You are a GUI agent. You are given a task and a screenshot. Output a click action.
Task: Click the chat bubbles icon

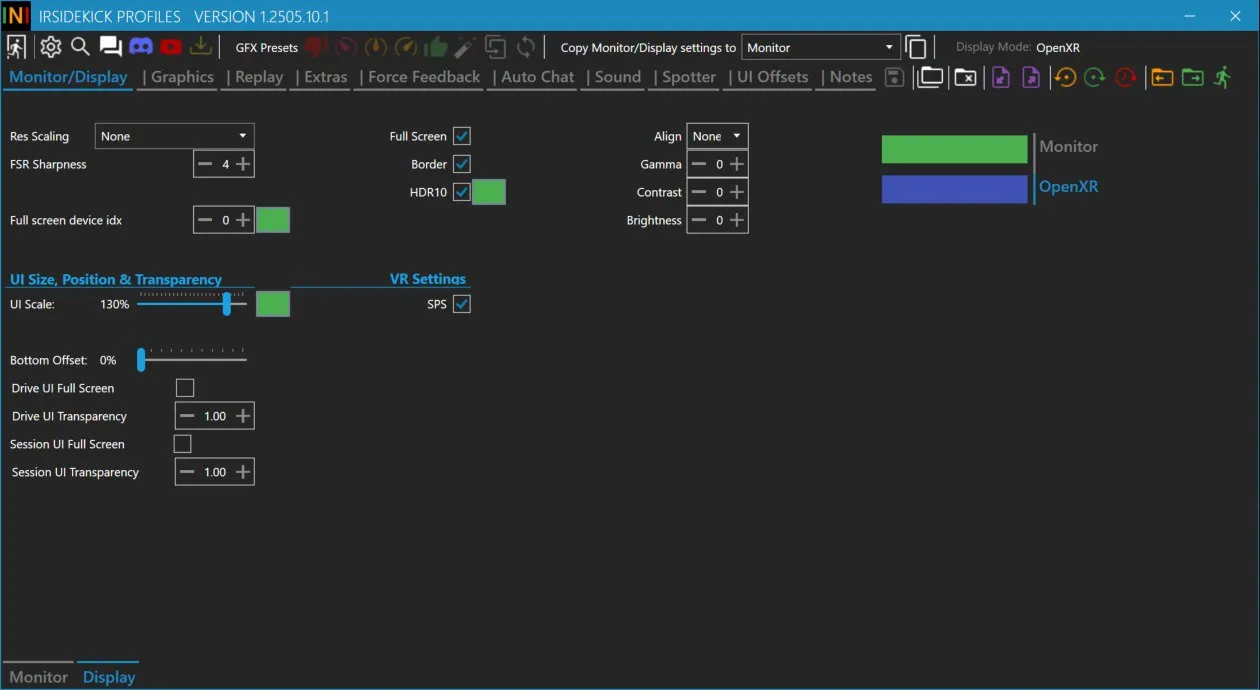pyautogui.click(x=110, y=46)
